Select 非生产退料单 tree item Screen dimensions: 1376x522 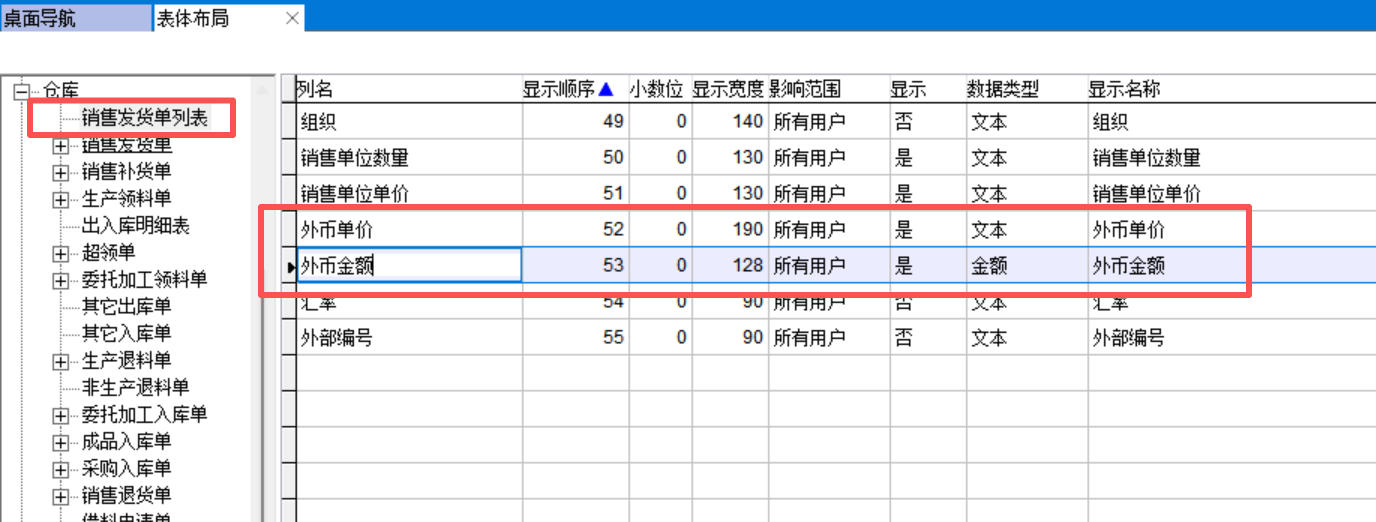click(135, 388)
